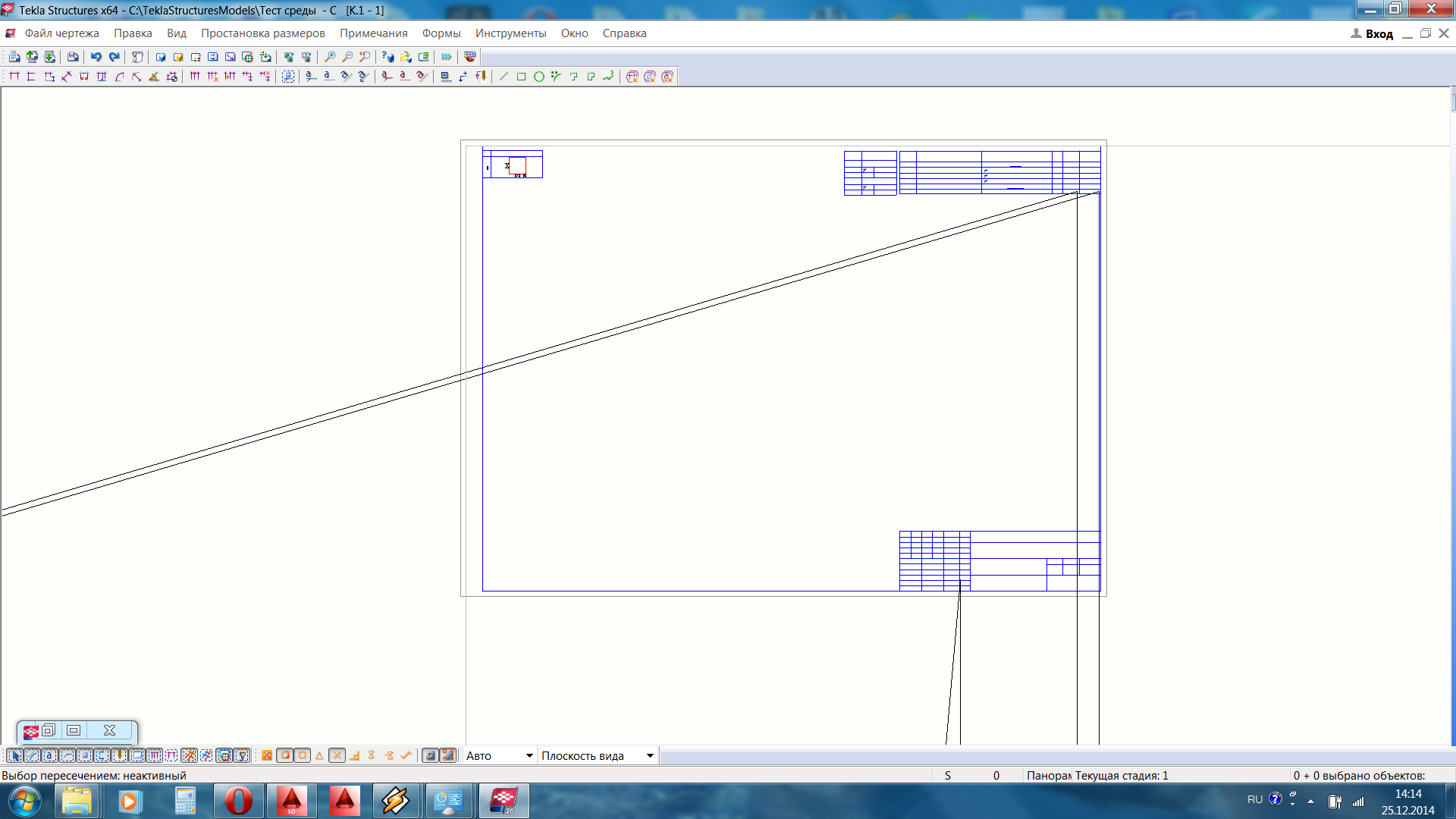The image size is (1456, 819).
Task: Select the draw circle tool
Action: [538, 77]
